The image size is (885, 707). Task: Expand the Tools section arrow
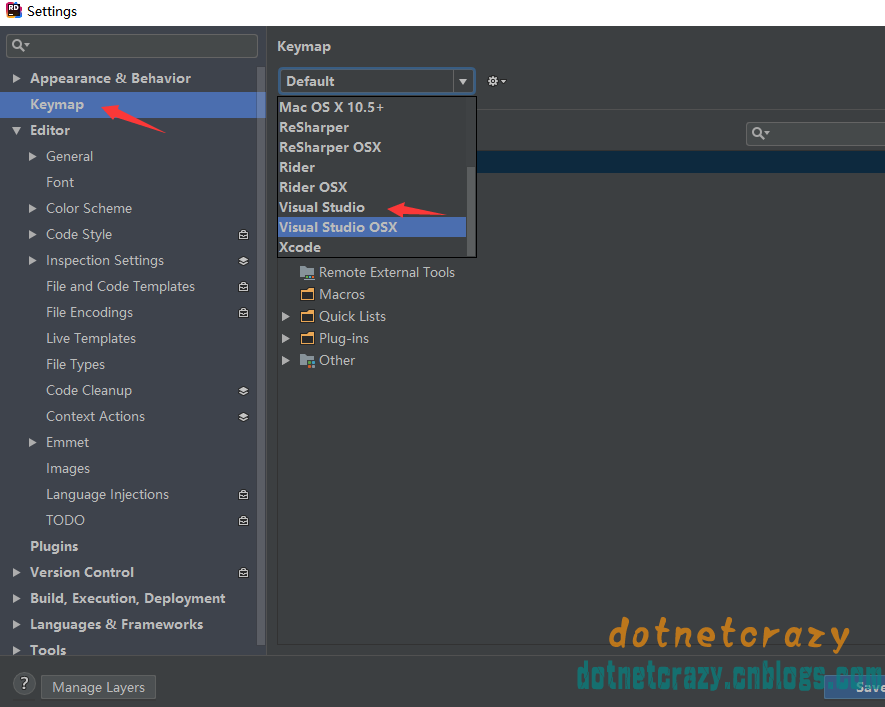16,650
